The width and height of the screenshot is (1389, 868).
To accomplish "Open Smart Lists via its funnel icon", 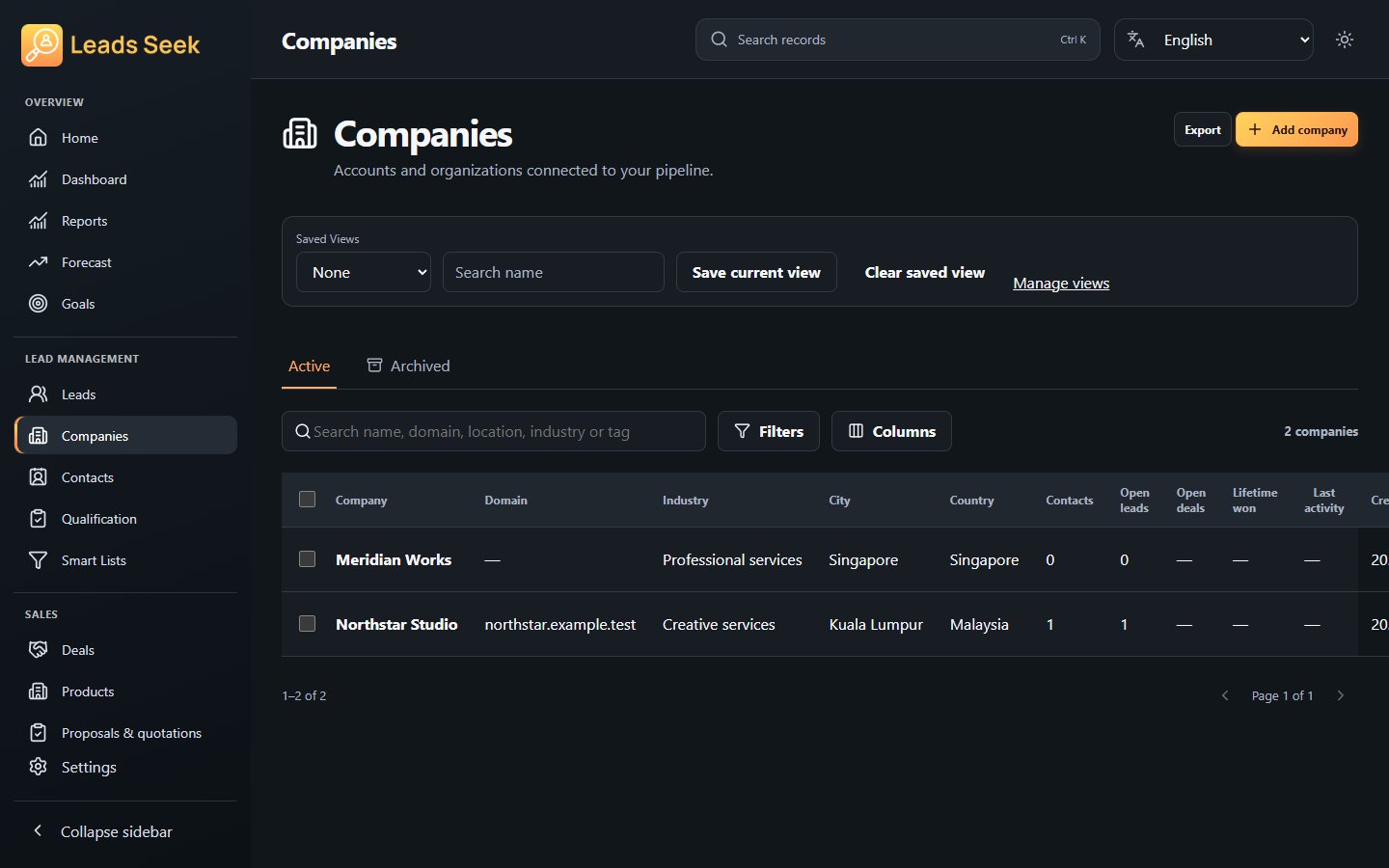I will click(38, 560).
